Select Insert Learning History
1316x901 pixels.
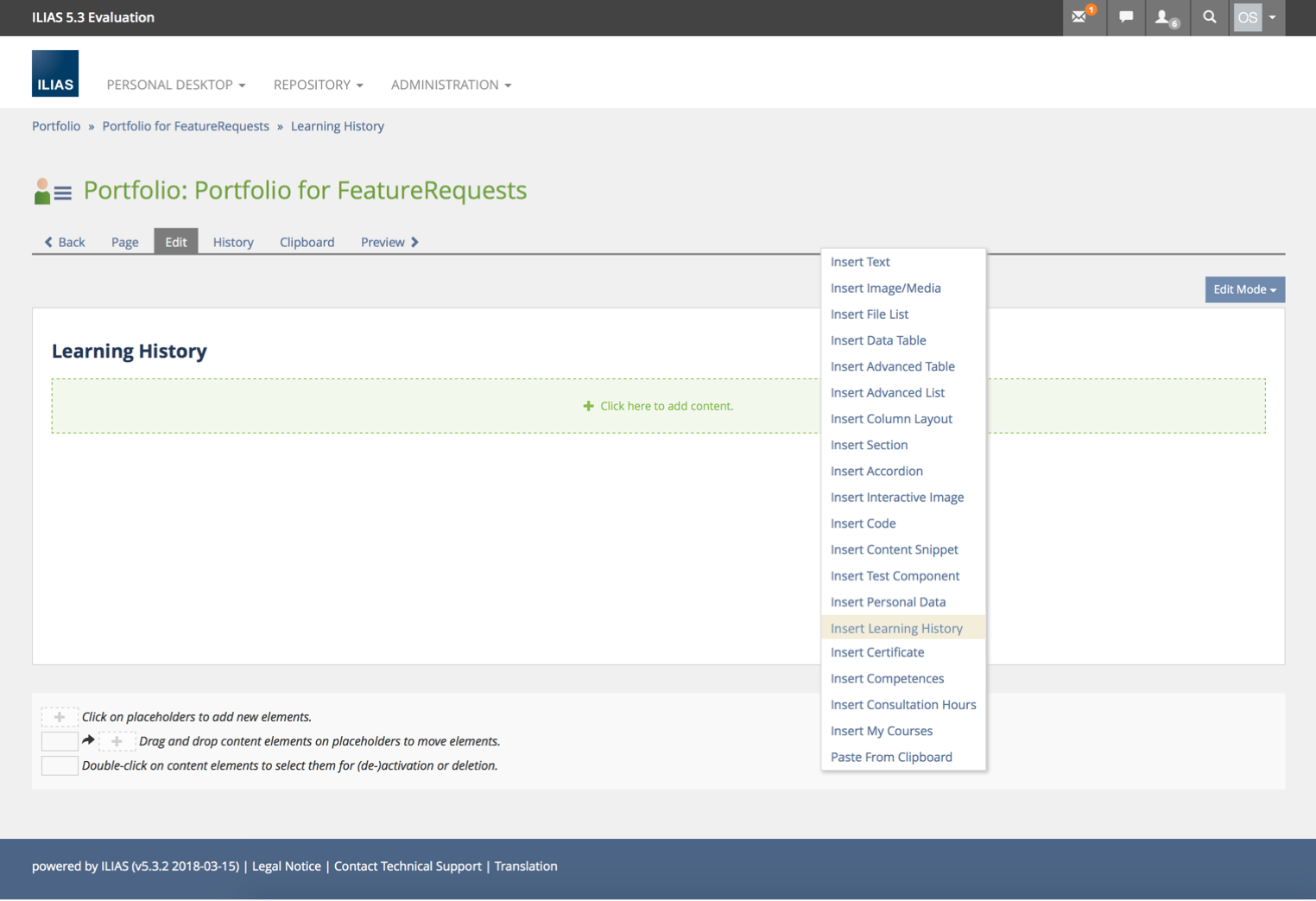tap(896, 628)
